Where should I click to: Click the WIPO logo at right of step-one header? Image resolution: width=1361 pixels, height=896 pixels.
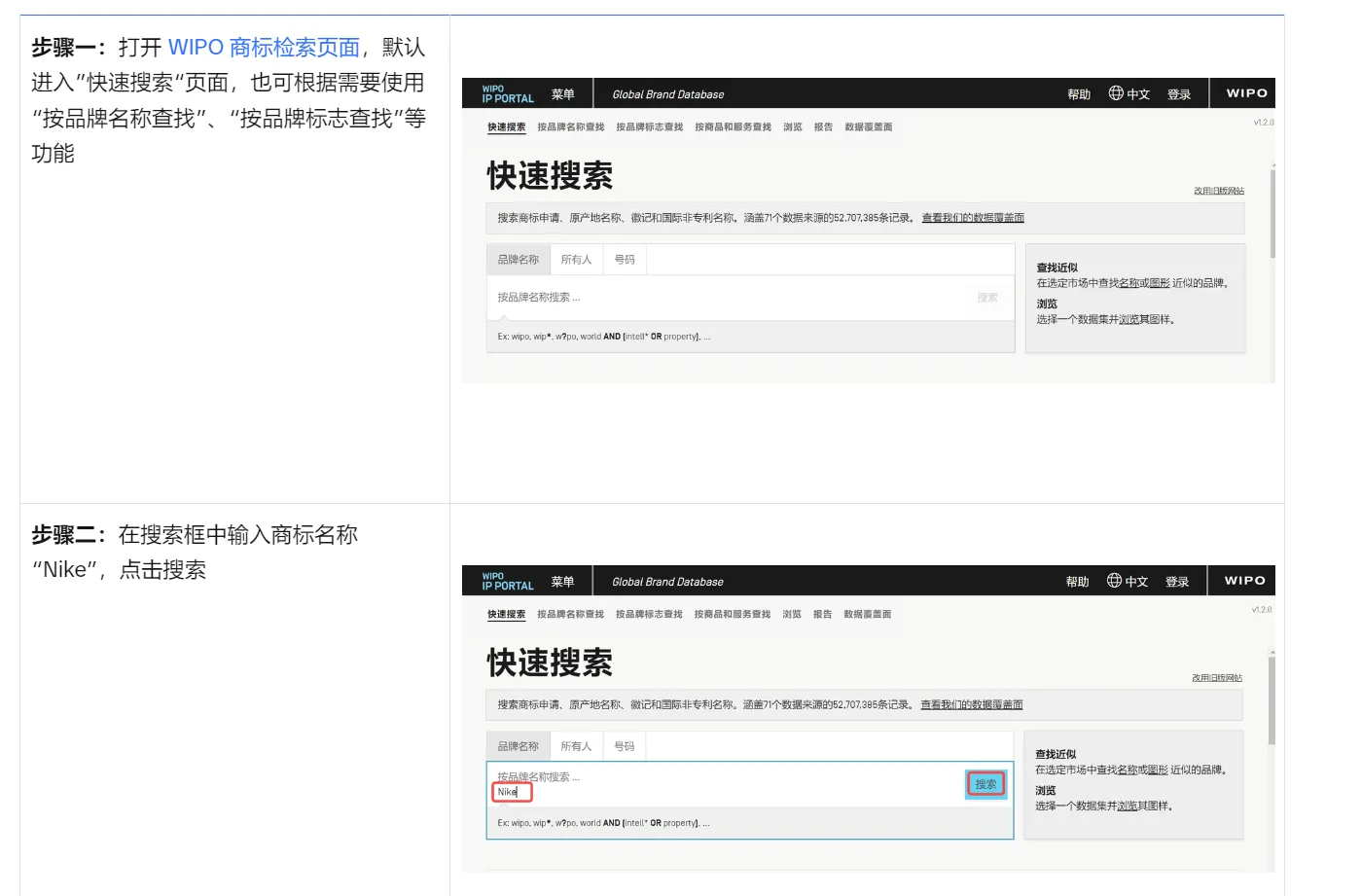click(1246, 93)
